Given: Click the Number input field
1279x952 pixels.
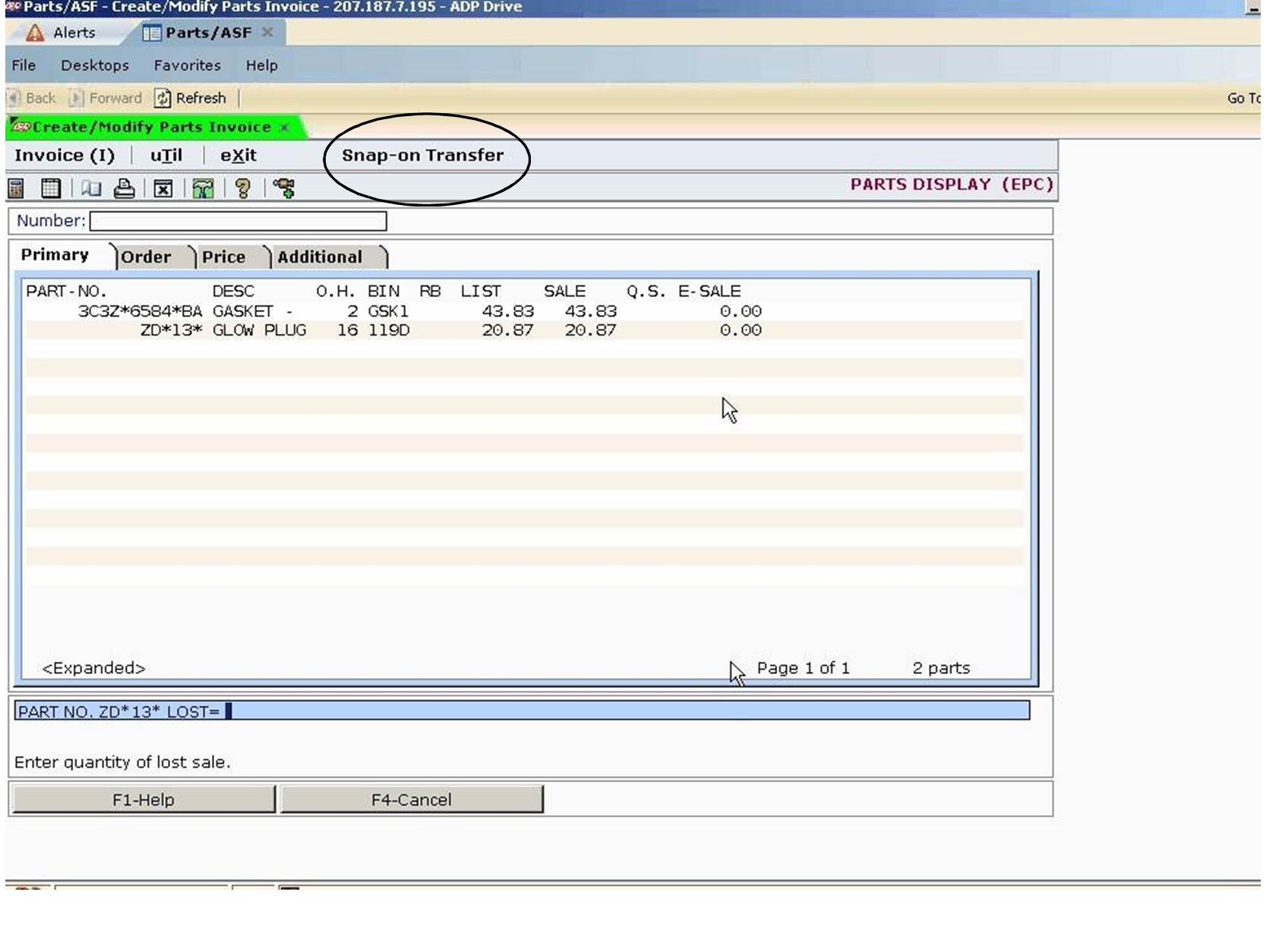Looking at the screenshot, I should click(237, 221).
